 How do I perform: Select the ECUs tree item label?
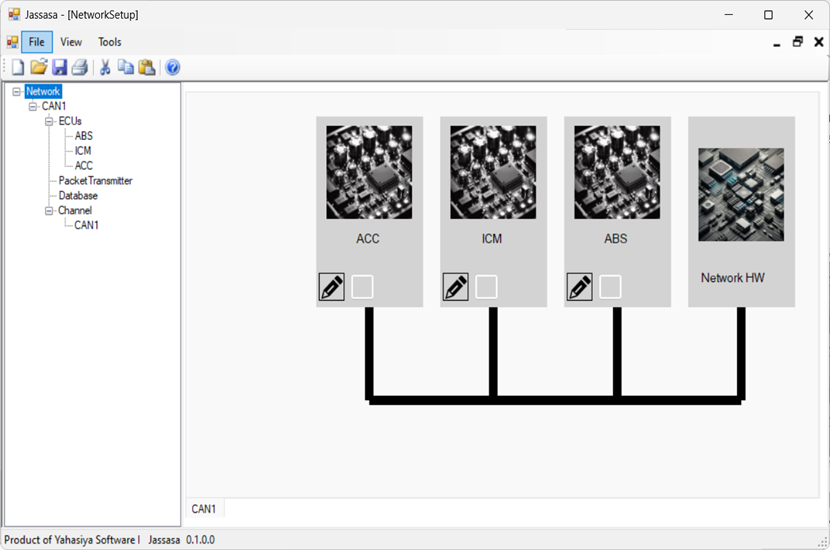coord(70,121)
